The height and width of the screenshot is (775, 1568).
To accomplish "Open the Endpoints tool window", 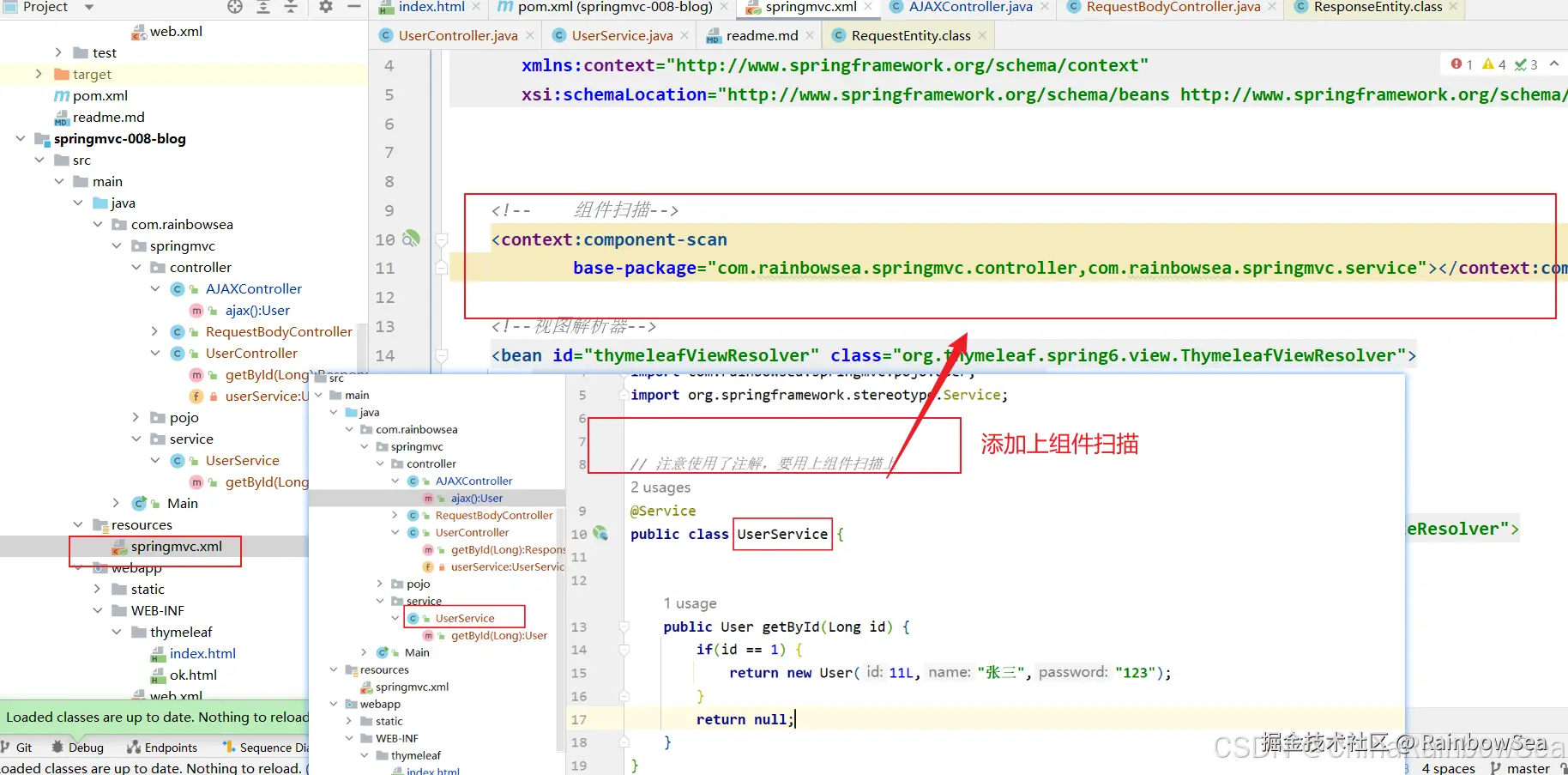I will (162, 748).
